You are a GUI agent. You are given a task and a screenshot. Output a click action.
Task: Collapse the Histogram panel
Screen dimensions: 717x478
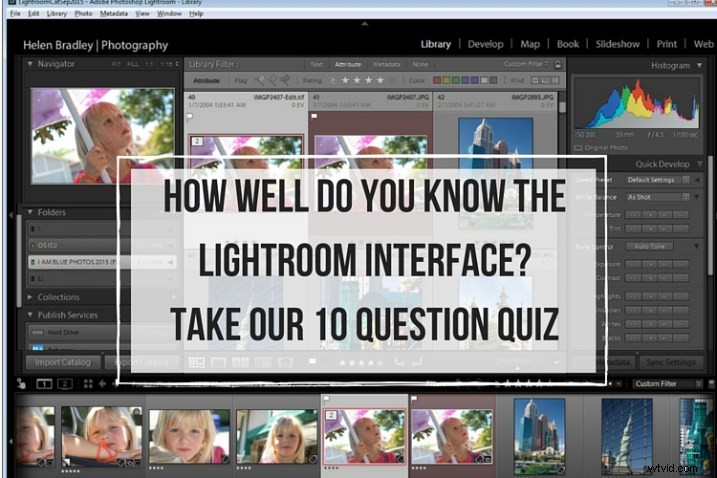click(700, 65)
